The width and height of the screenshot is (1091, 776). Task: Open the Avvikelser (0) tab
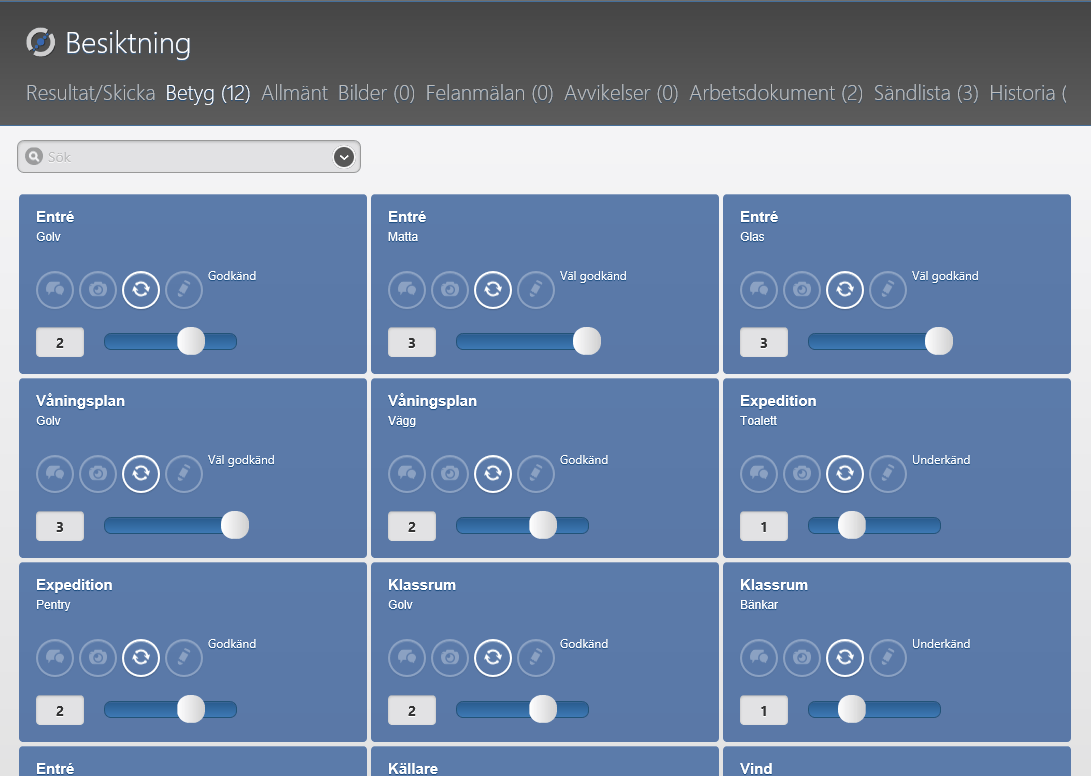tap(621, 93)
